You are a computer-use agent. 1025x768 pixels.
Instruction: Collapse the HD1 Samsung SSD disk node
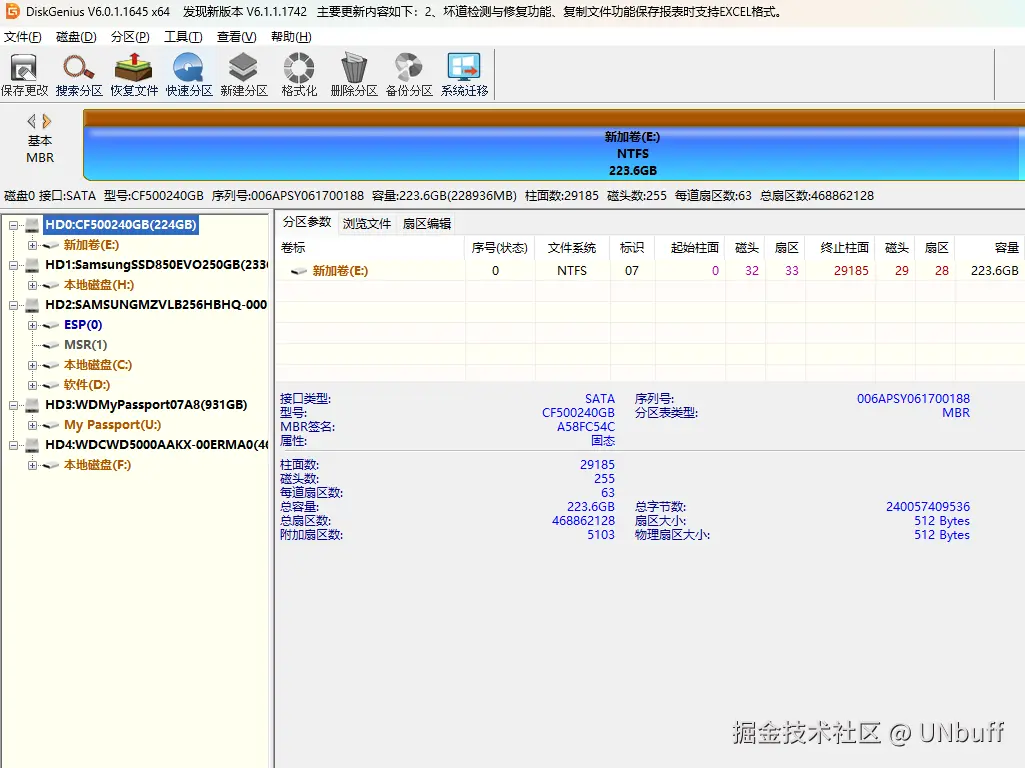click(x=13, y=265)
